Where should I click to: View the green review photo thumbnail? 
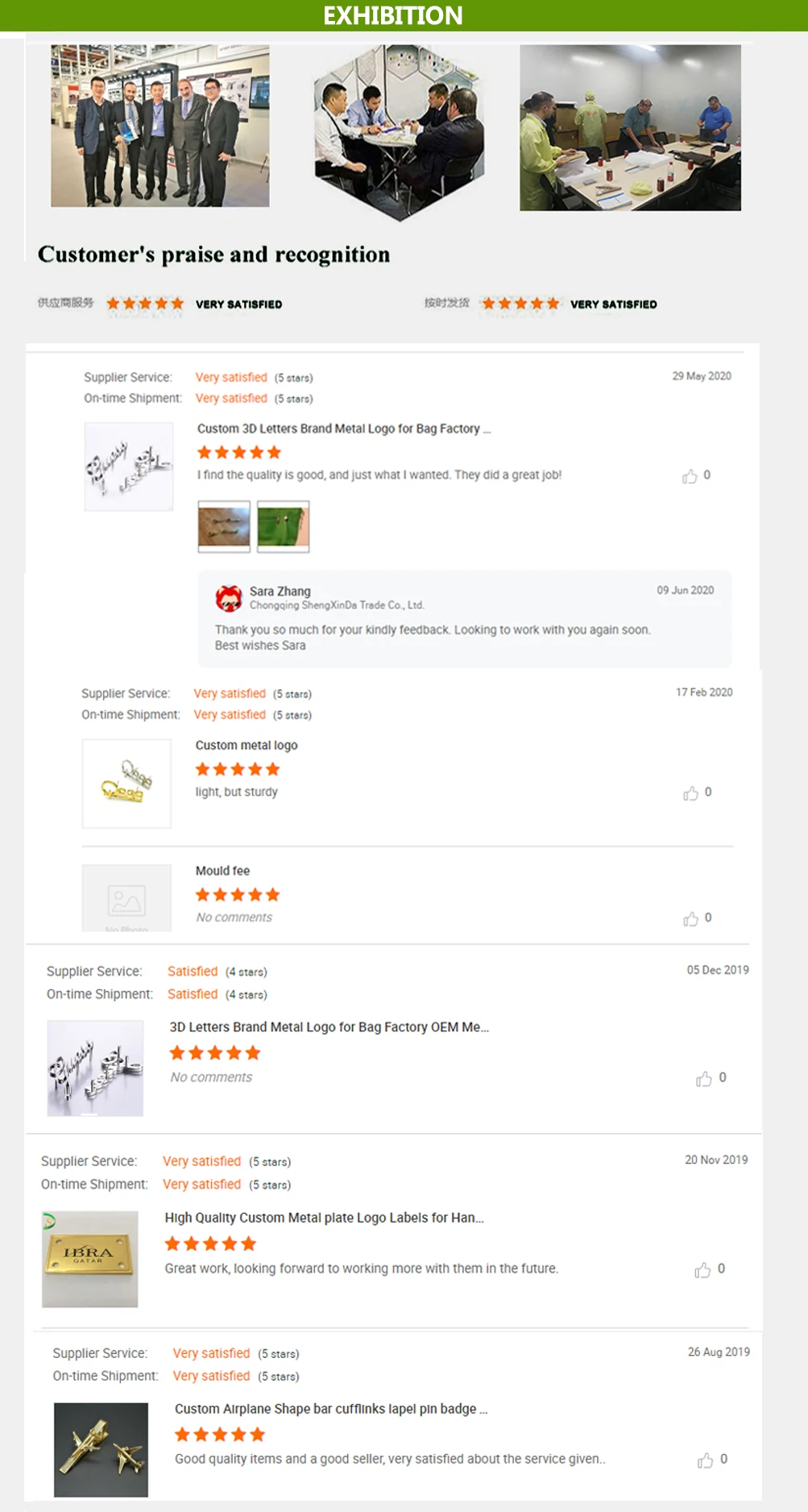coord(283,526)
